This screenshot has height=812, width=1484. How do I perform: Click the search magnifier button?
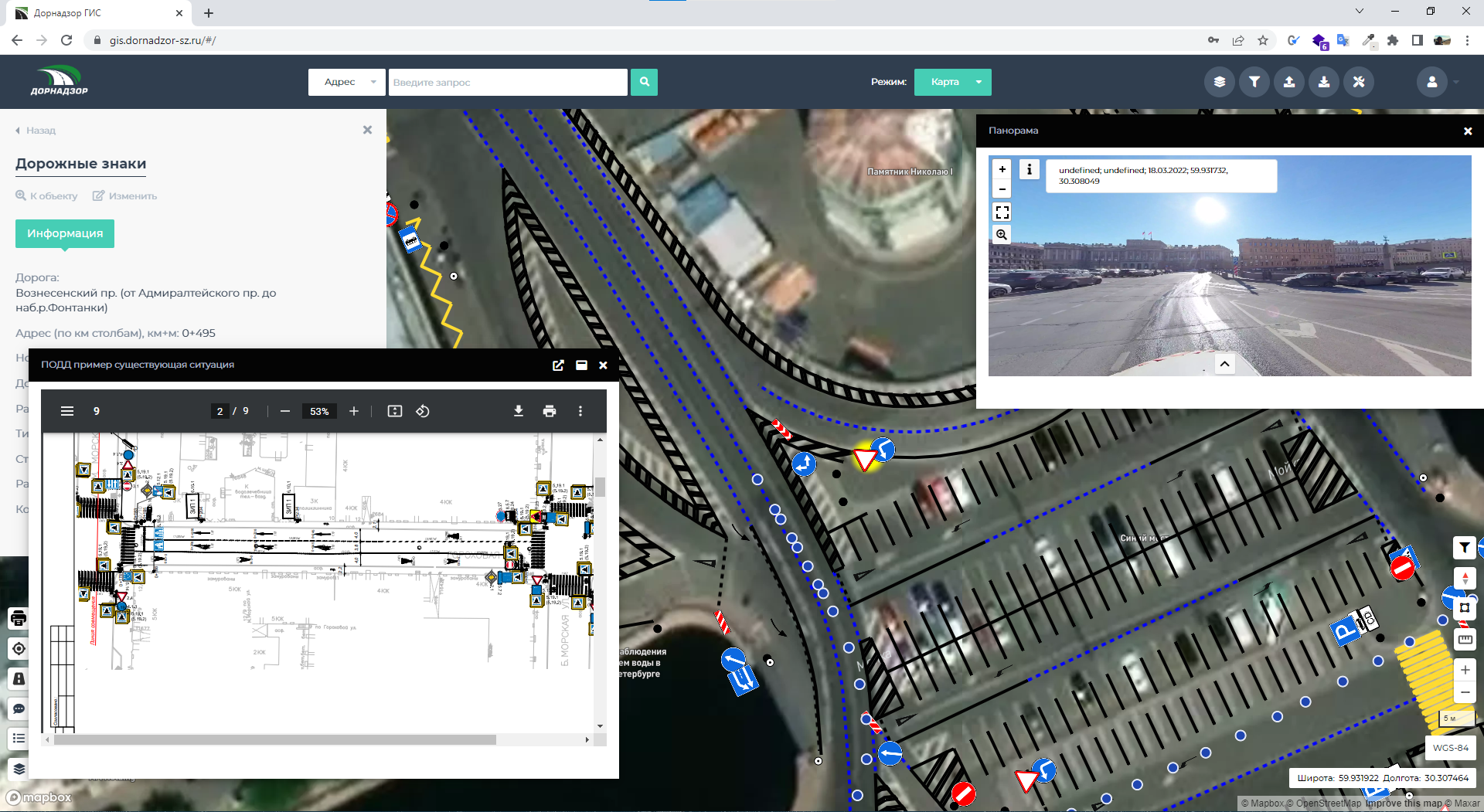644,82
